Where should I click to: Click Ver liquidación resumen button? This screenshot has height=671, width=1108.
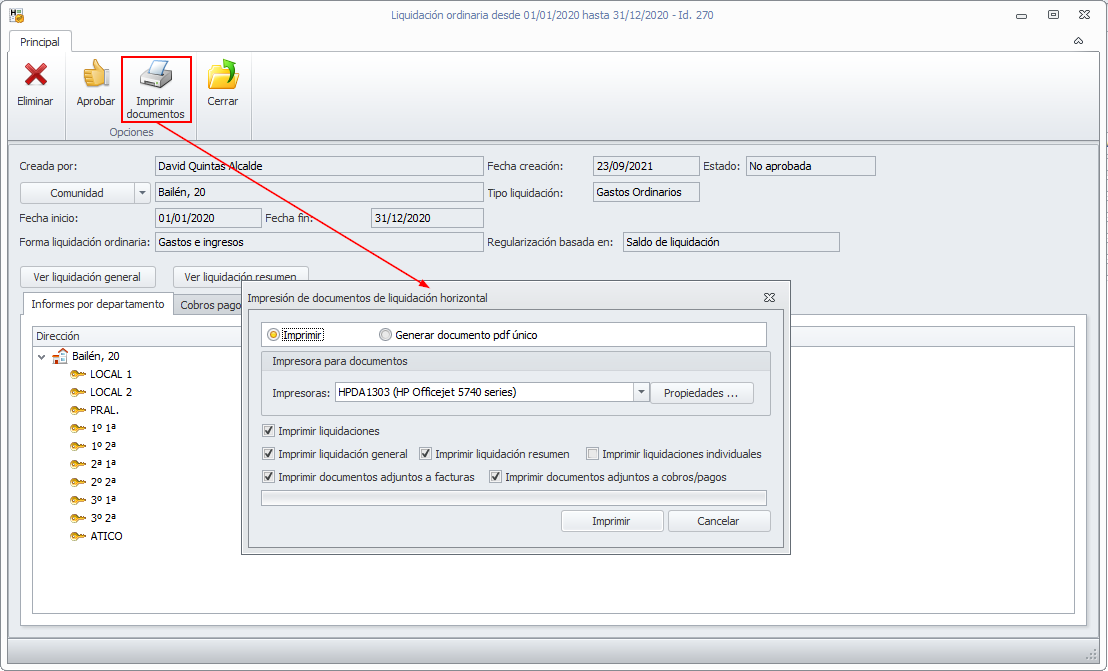pyautogui.click(x=240, y=276)
